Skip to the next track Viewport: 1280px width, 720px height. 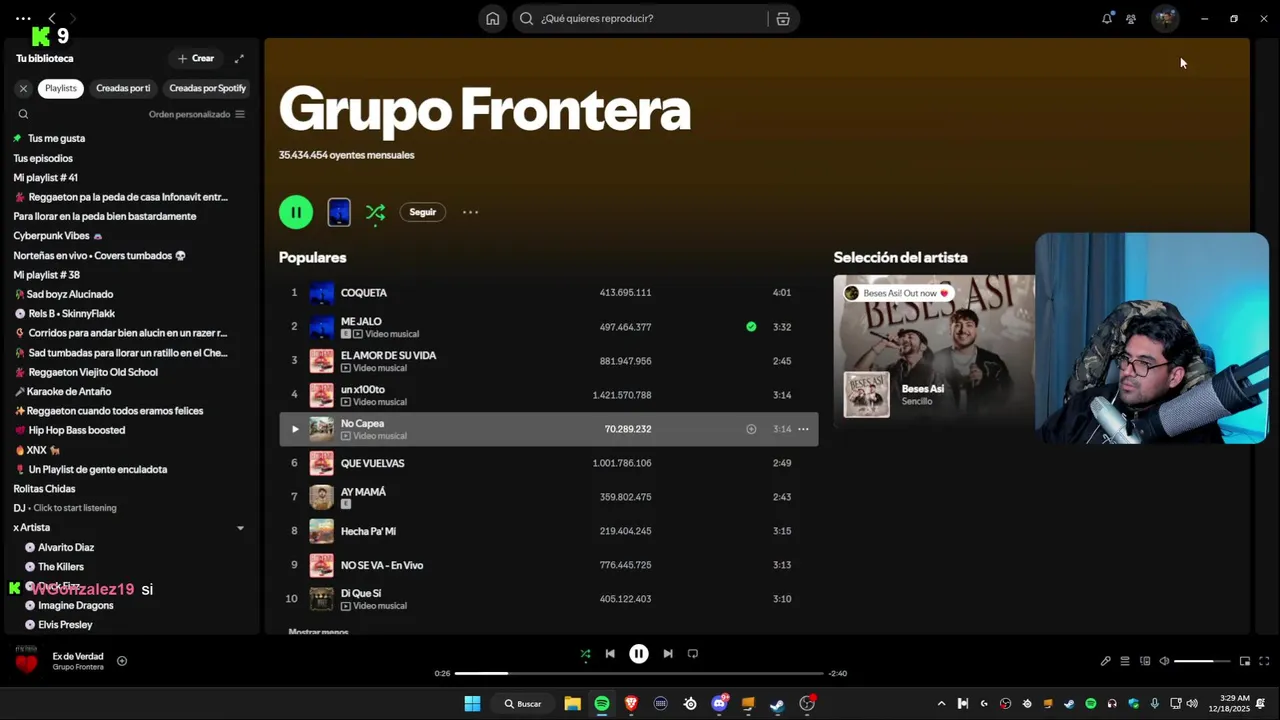[668, 654]
